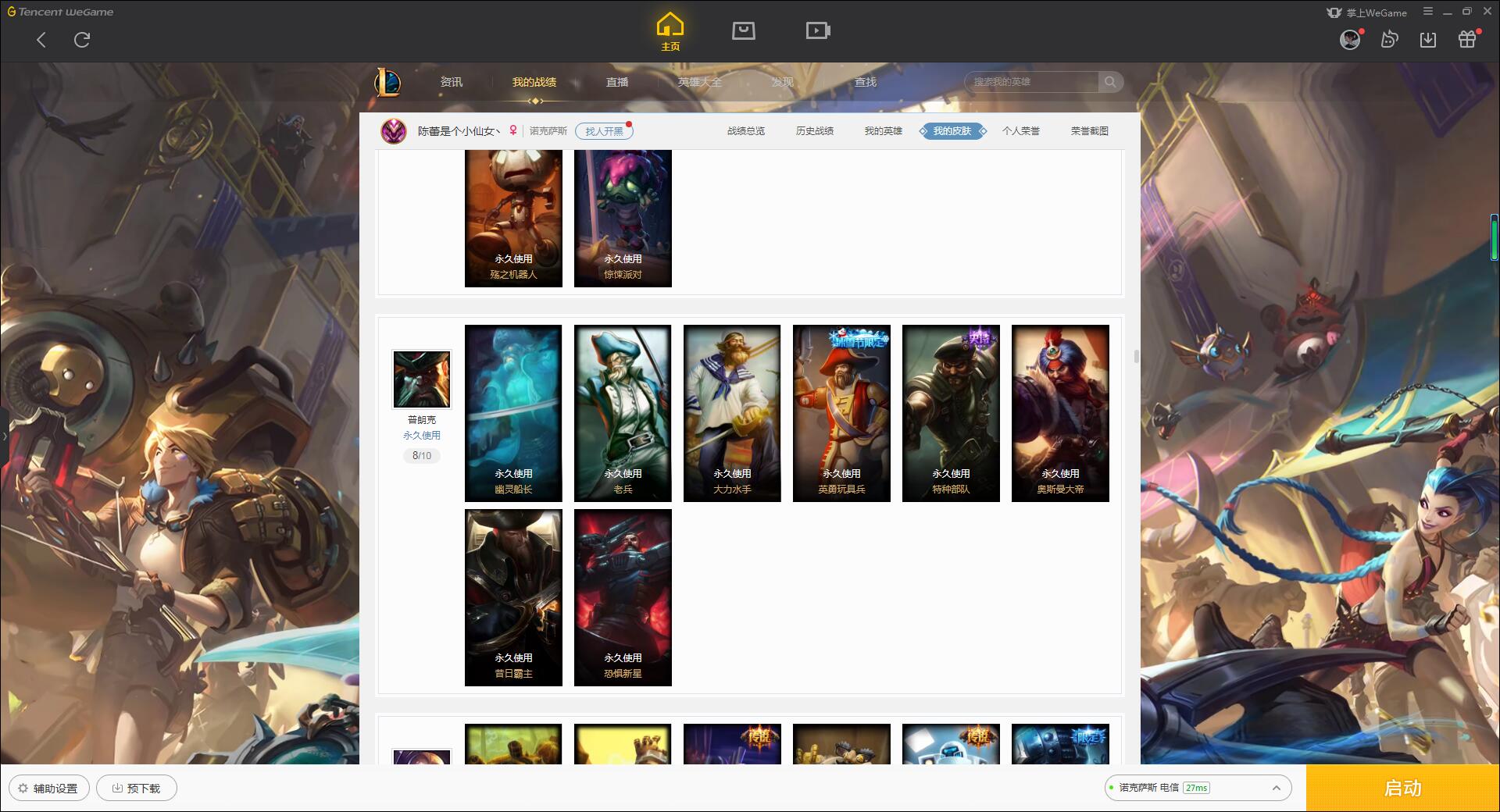Open the 大力水手 skin card
Screen dimensions: 1500x812
coord(732,413)
